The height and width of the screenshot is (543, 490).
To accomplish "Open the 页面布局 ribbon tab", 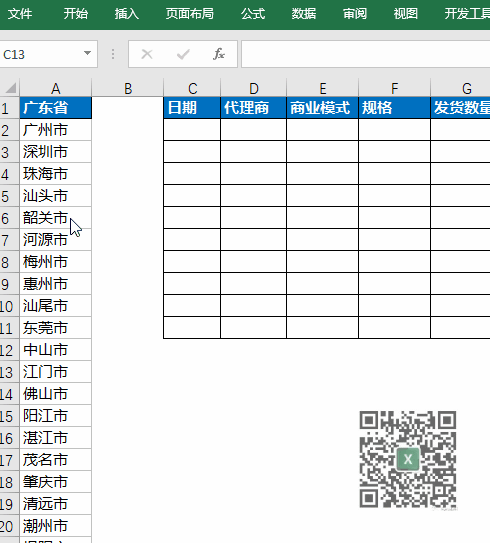I will pyautogui.click(x=189, y=14).
